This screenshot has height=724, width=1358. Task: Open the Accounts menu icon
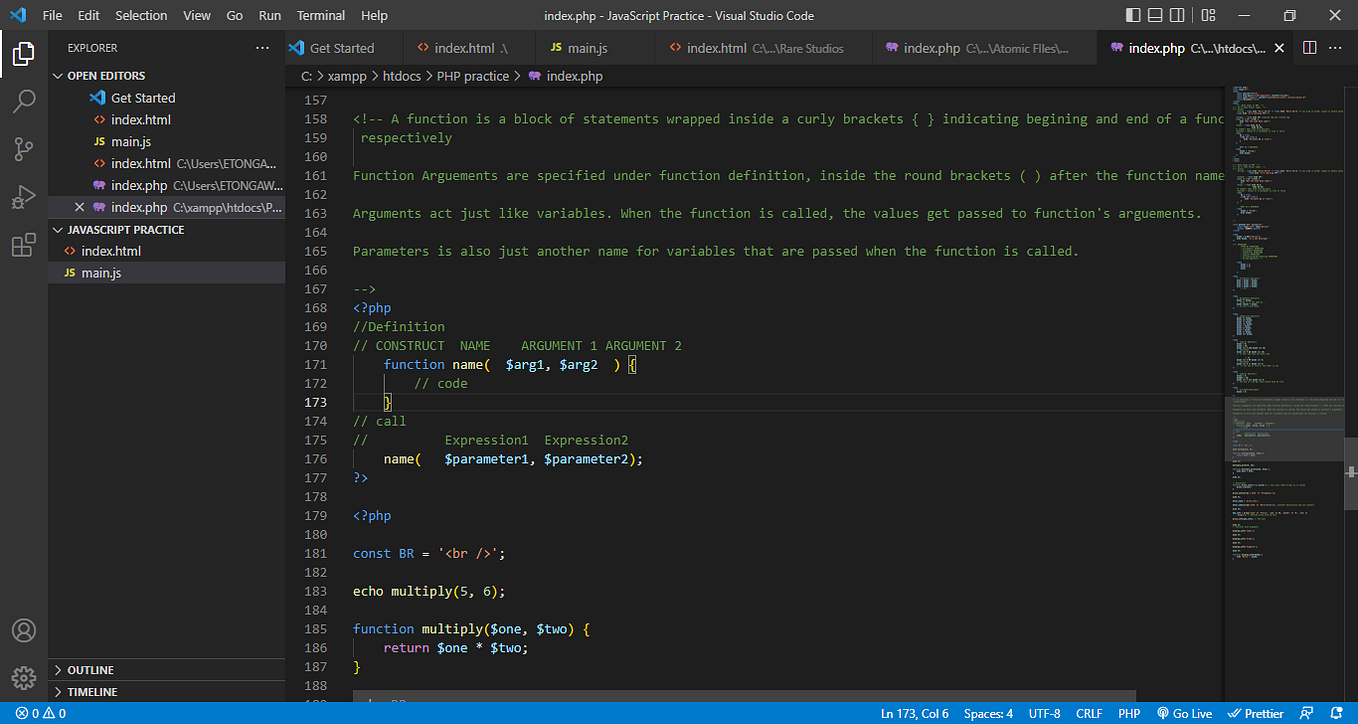[24, 630]
